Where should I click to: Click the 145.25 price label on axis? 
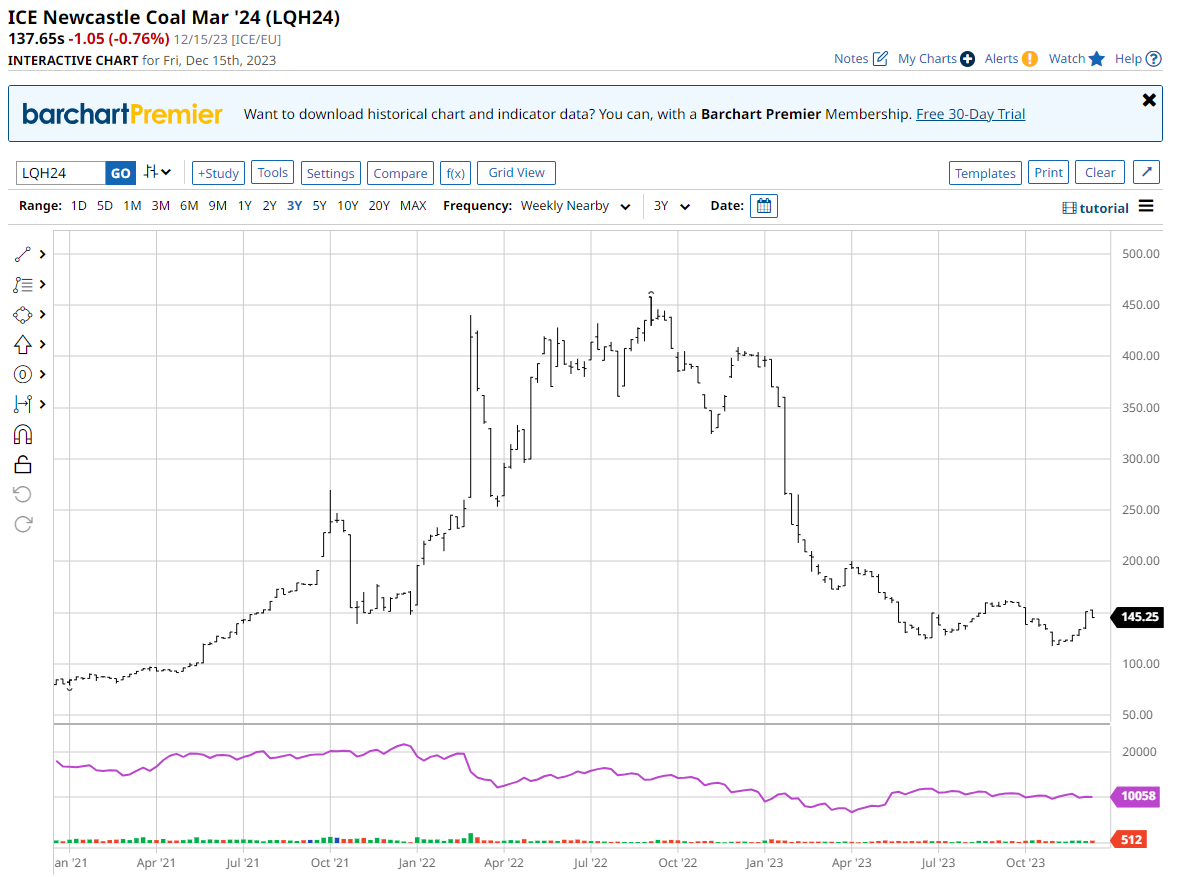point(1138,617)
